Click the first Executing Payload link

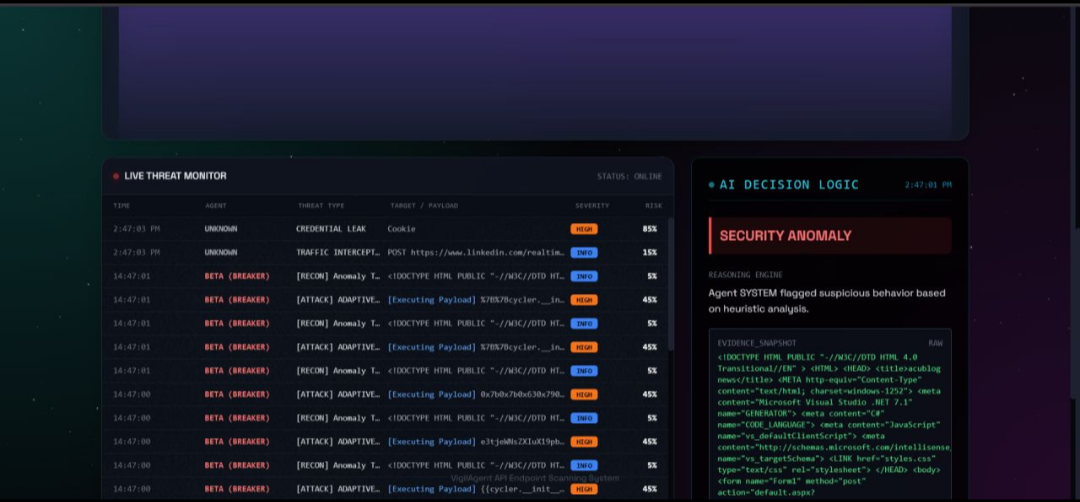(431, 300)
